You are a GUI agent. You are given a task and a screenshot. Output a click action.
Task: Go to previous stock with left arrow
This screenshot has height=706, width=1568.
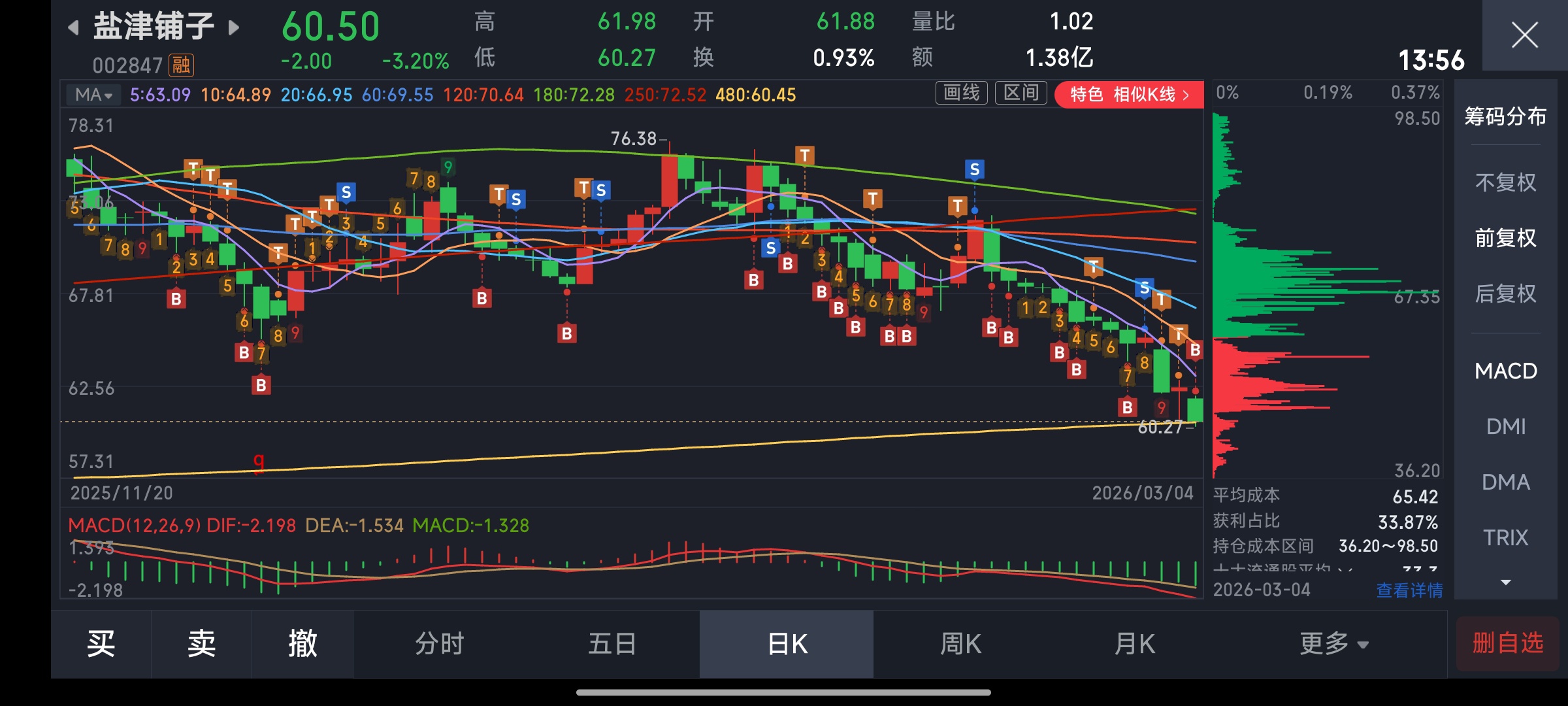point(74,27)
